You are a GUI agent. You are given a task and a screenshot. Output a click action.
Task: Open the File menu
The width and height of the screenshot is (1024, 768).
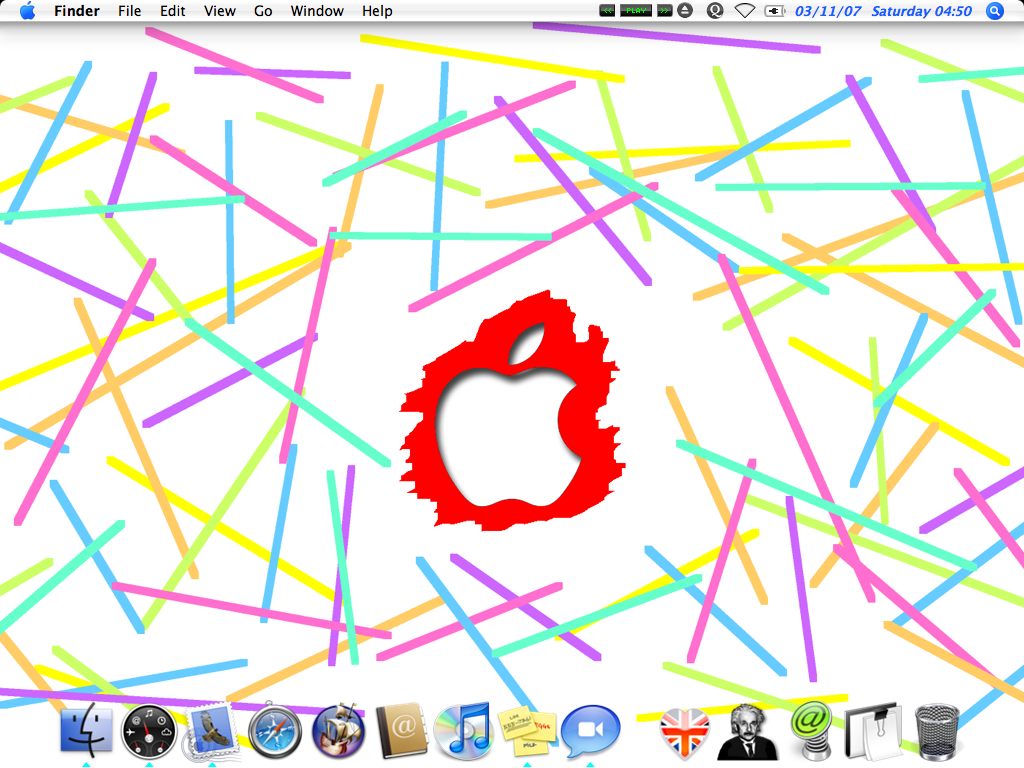pyautogui.click(x=129, y=11)
